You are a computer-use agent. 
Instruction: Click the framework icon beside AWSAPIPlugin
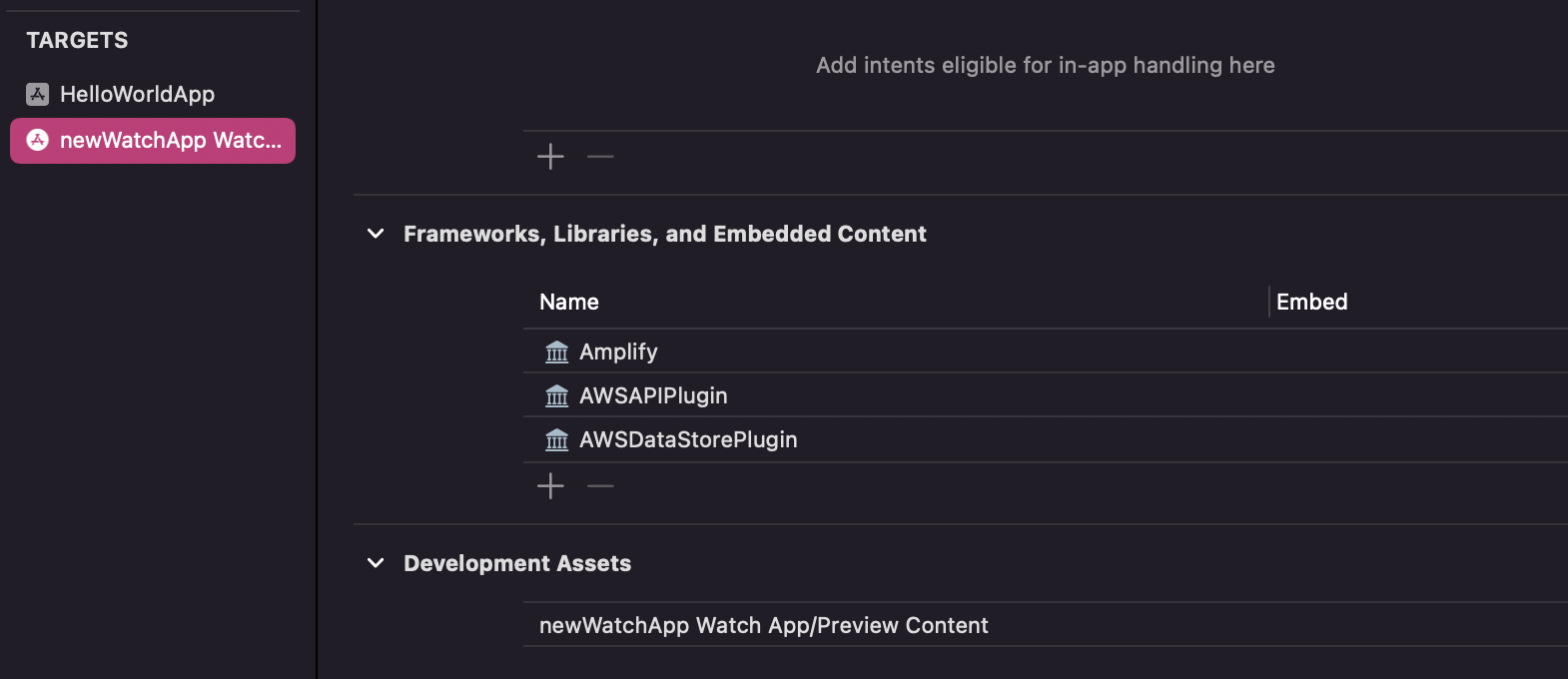pyautogui.click(x=556, y=394)
